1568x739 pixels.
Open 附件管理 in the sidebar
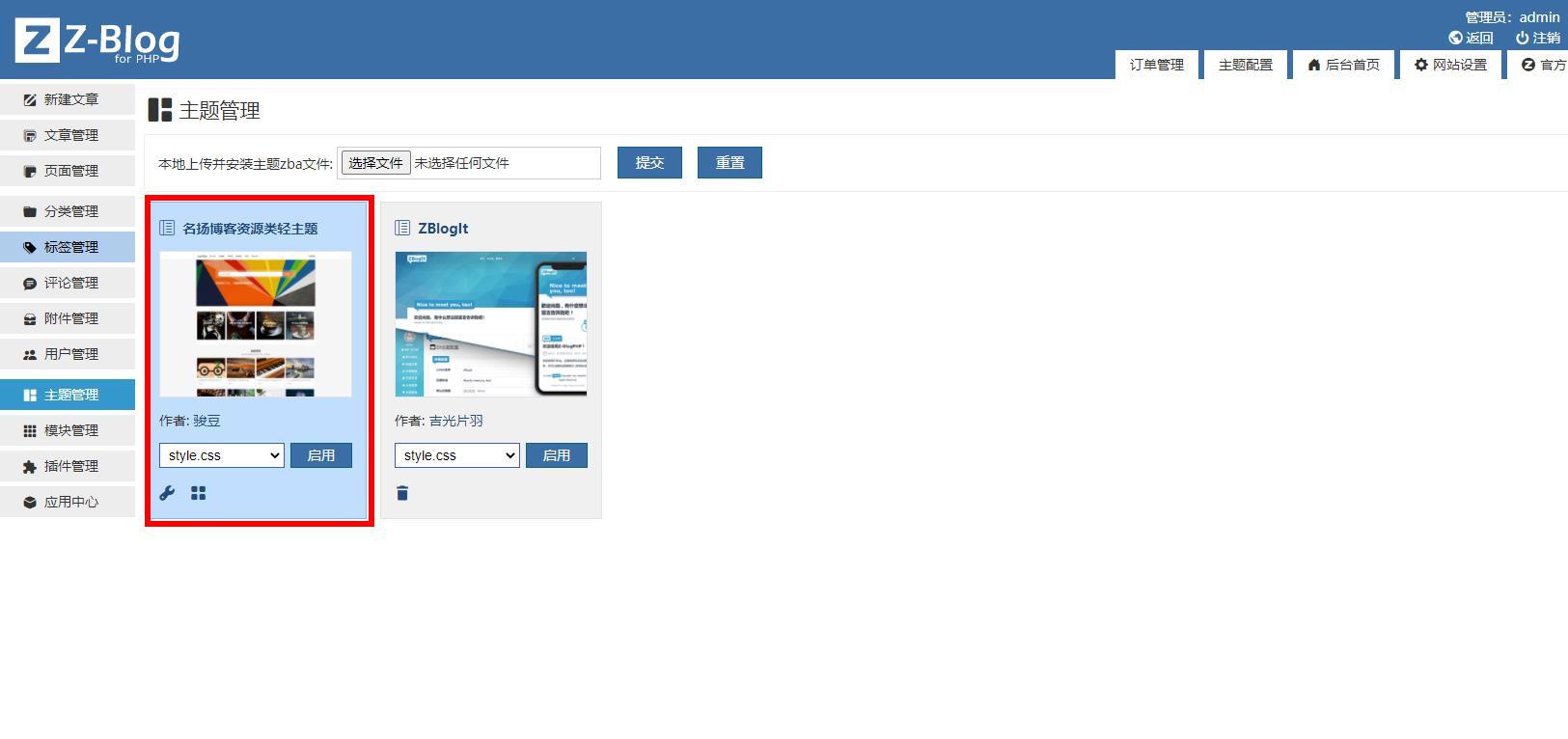68,318
